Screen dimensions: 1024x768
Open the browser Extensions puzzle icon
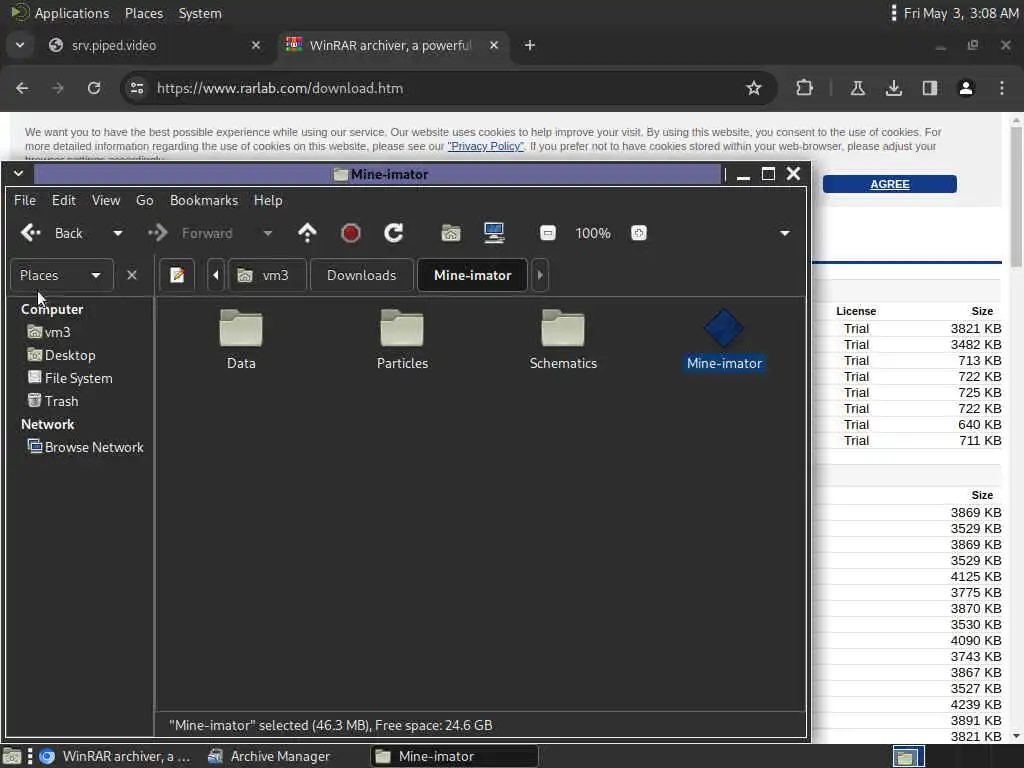pyautogui.click(x=805, y=88)
